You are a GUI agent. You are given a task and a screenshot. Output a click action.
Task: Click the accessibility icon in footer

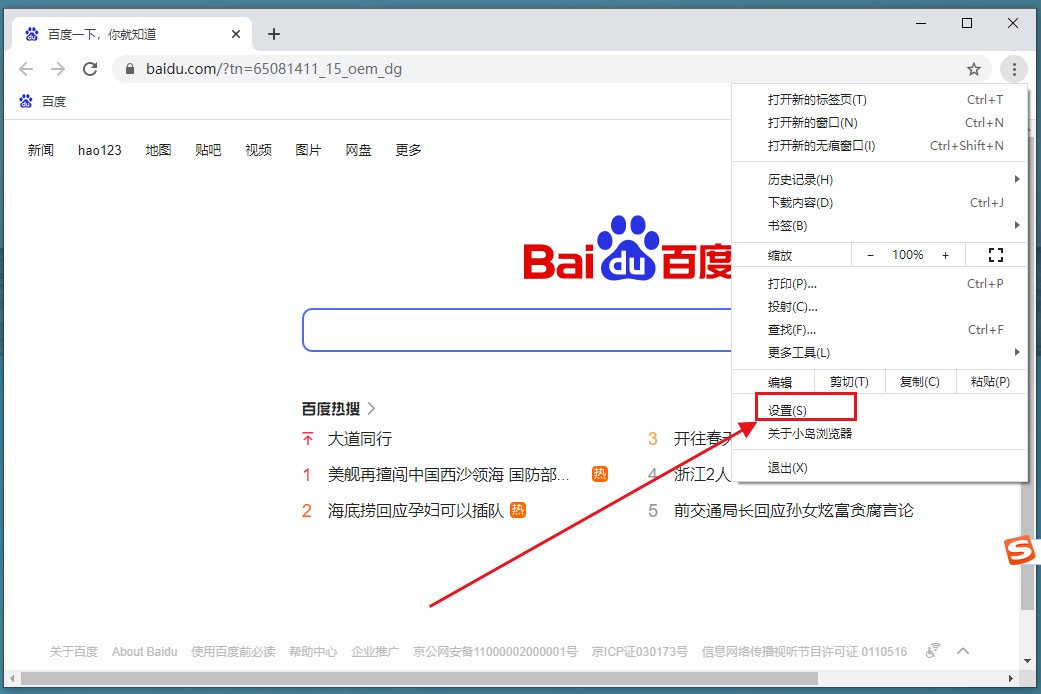coord(933,651)
